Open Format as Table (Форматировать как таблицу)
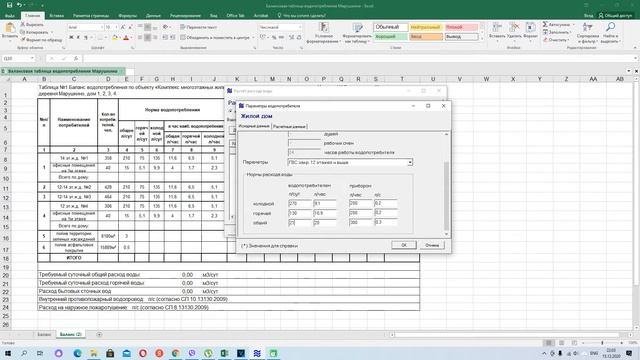Viewport: 640px width, 360px height. (x=357, y=33)
